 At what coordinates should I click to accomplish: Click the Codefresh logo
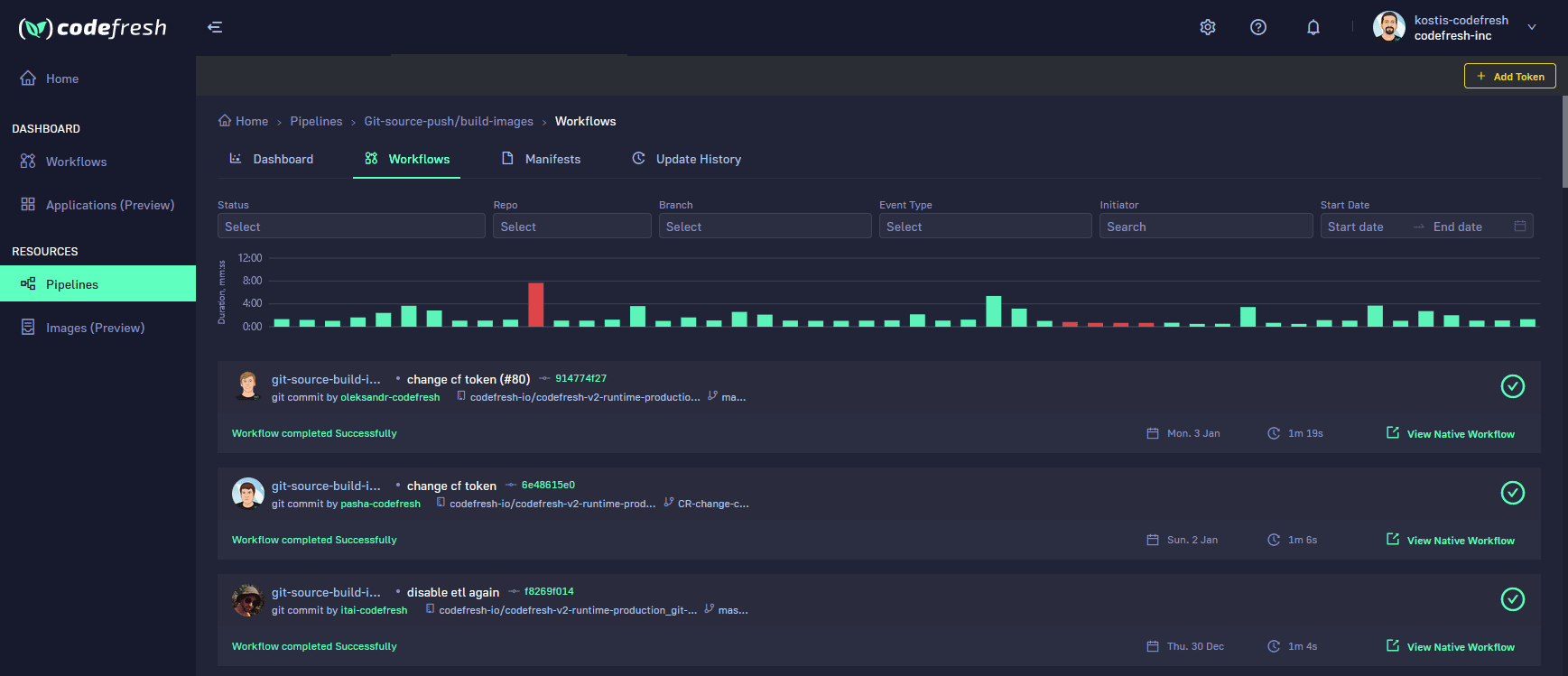point(93,28)
